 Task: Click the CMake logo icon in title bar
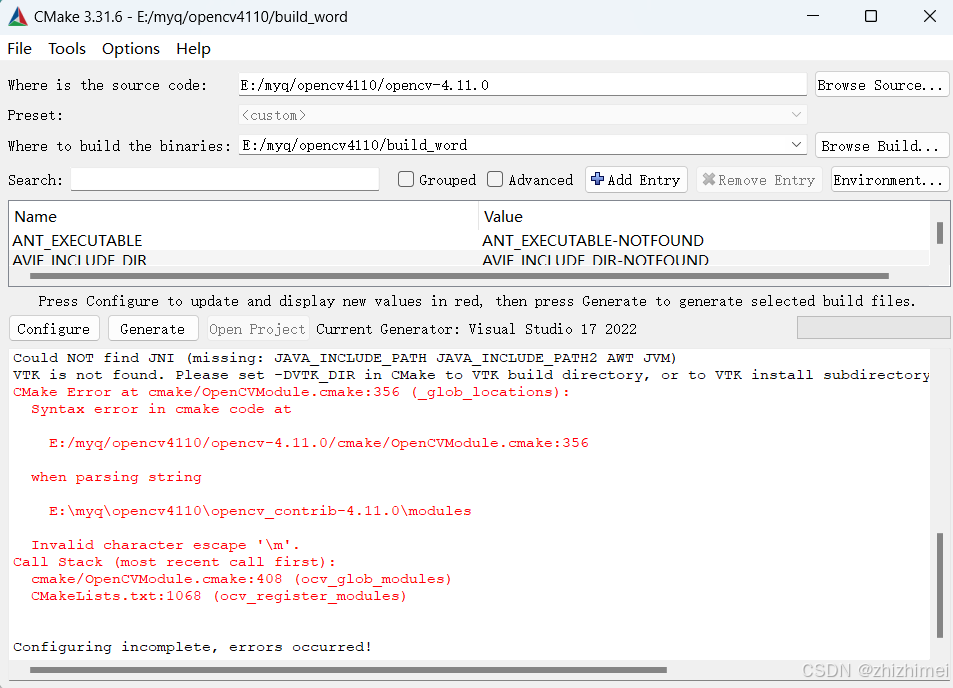pos(18,16)
